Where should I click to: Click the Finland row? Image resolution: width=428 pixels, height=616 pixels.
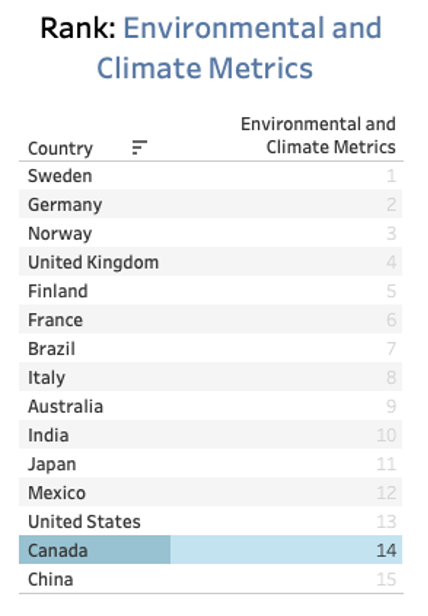(211, 291)
